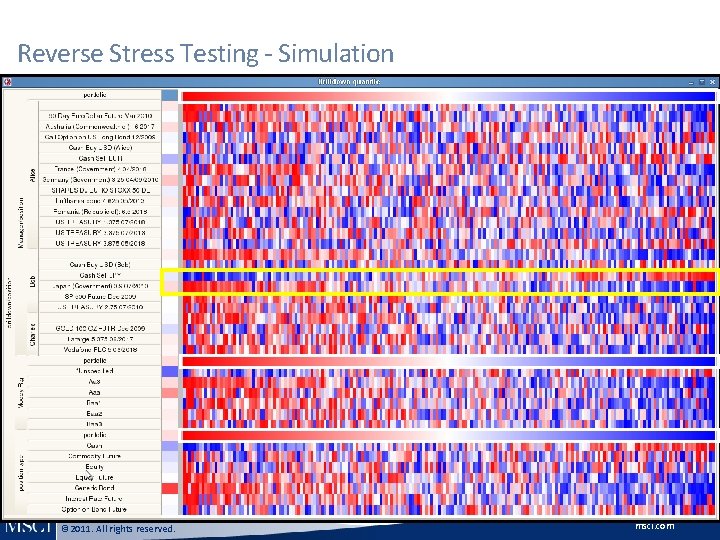
Task: Select the Cash Buy USD (Bob) row
Action: point(100,264)
